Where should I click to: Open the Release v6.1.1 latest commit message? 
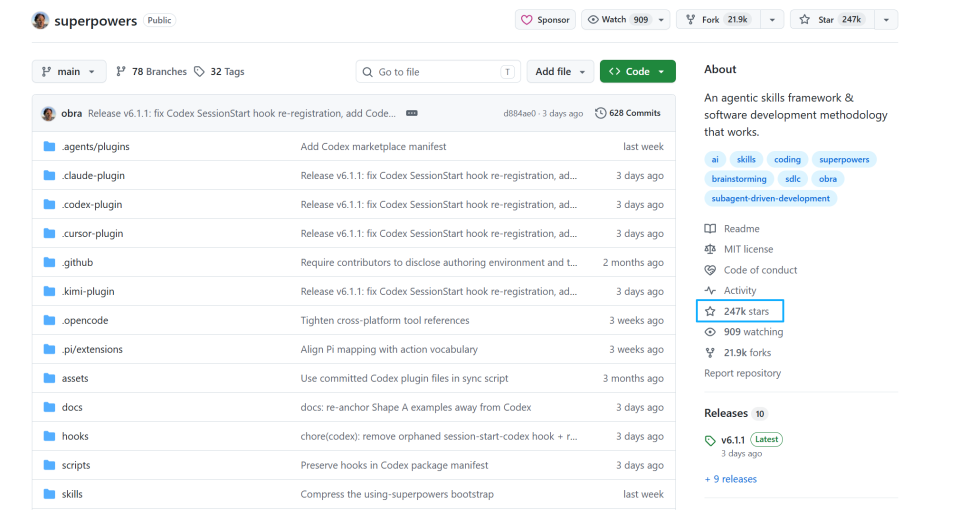242,113
